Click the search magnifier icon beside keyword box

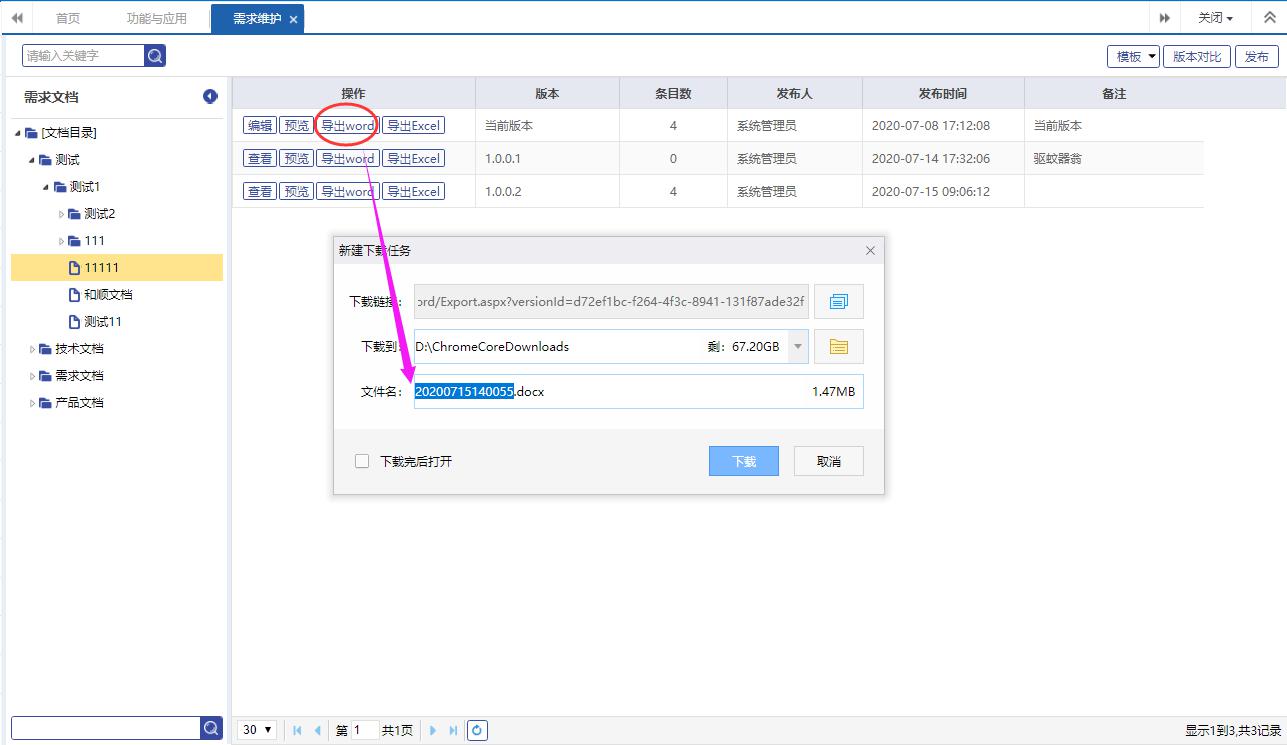point(155,56)
